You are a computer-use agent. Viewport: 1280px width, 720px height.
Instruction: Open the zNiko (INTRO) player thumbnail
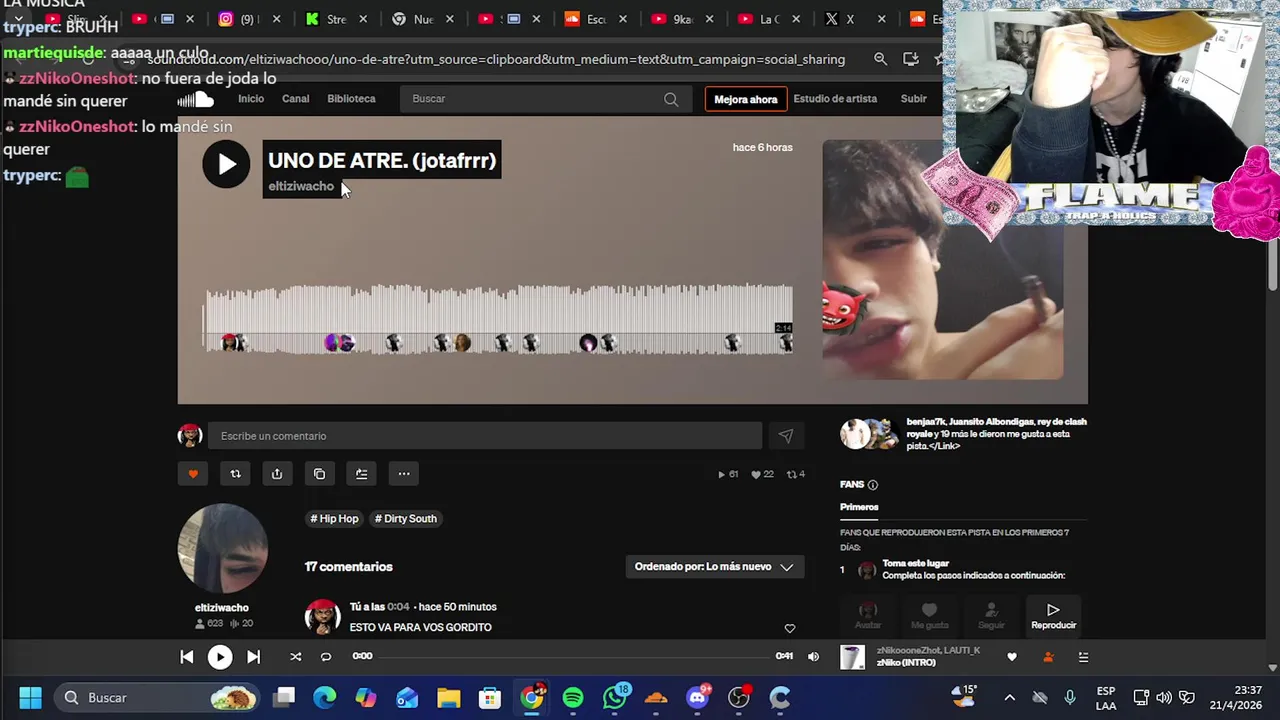tap(852, 657)
